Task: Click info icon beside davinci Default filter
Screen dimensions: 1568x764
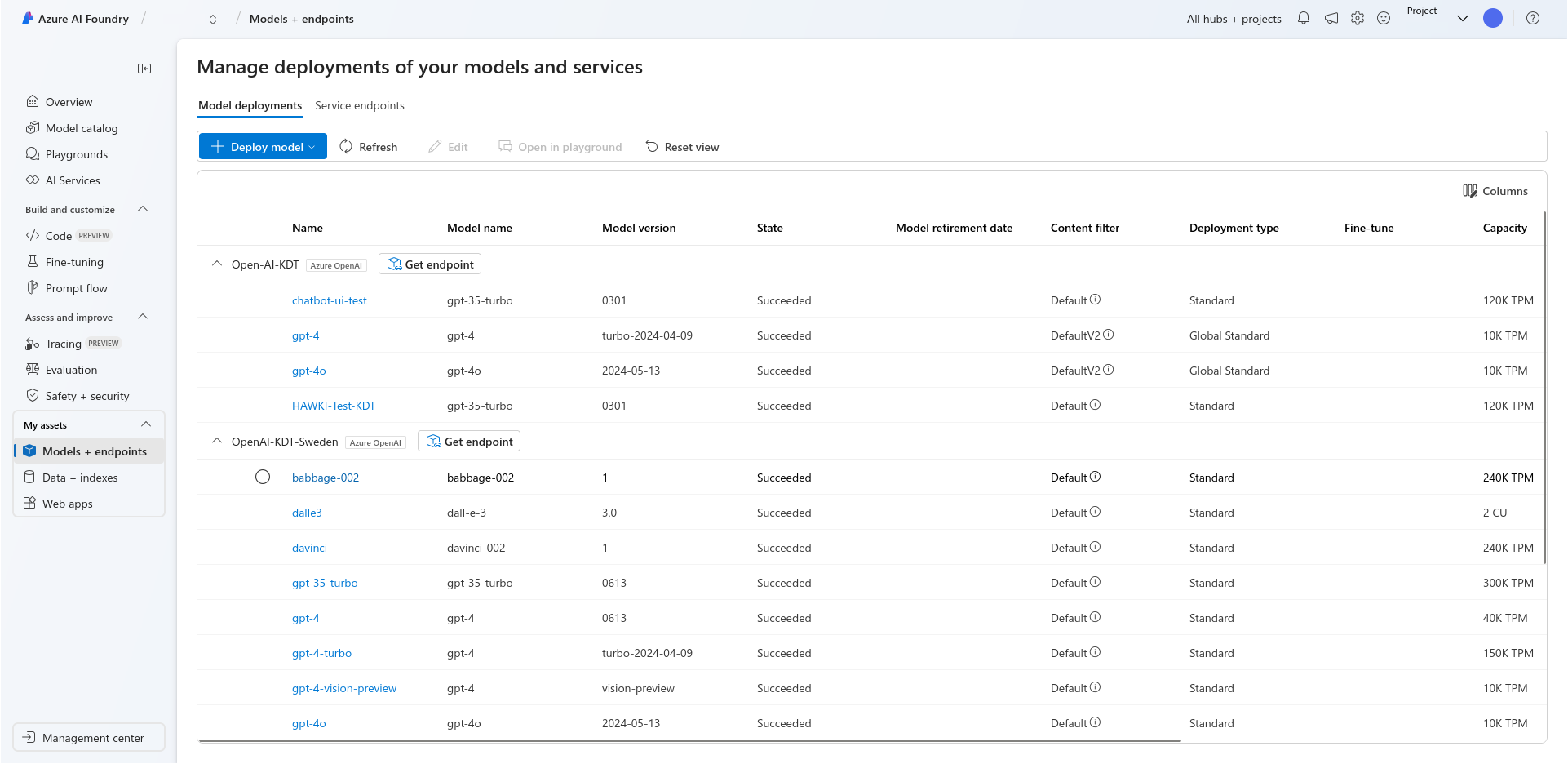Action: click(x=1096, y=547)
